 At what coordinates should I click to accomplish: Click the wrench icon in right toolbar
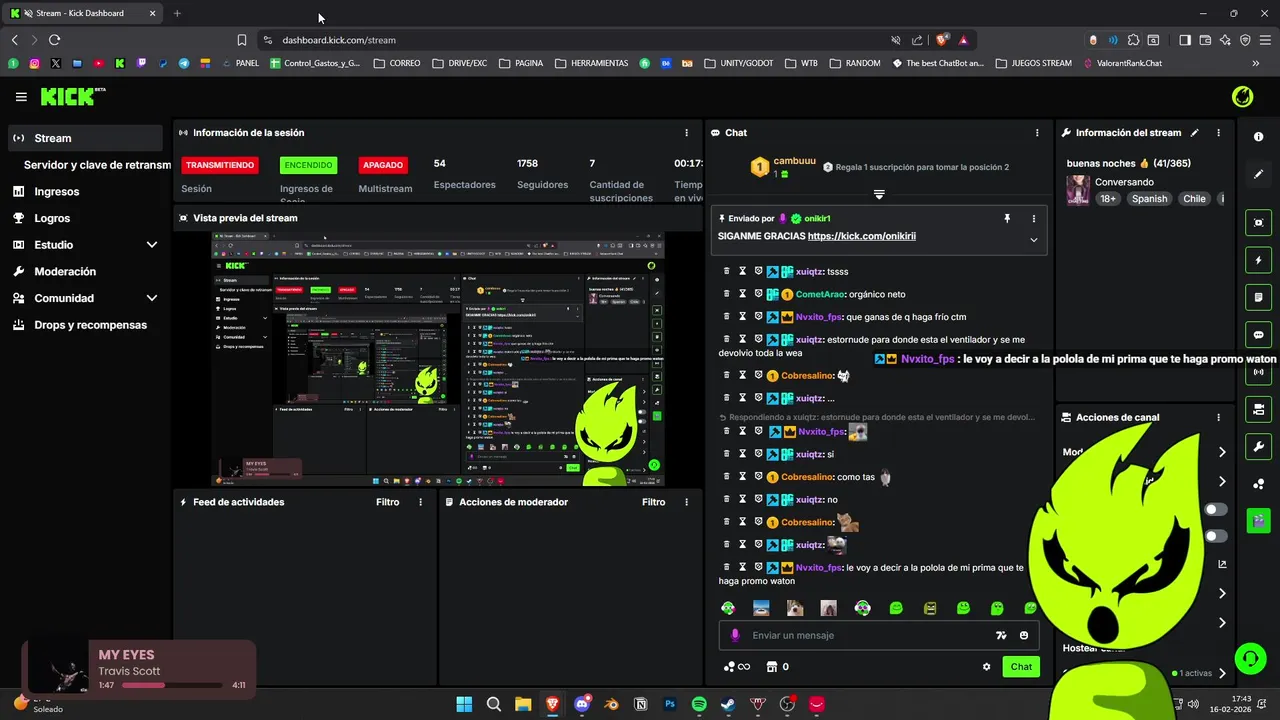click(1259, 446)
